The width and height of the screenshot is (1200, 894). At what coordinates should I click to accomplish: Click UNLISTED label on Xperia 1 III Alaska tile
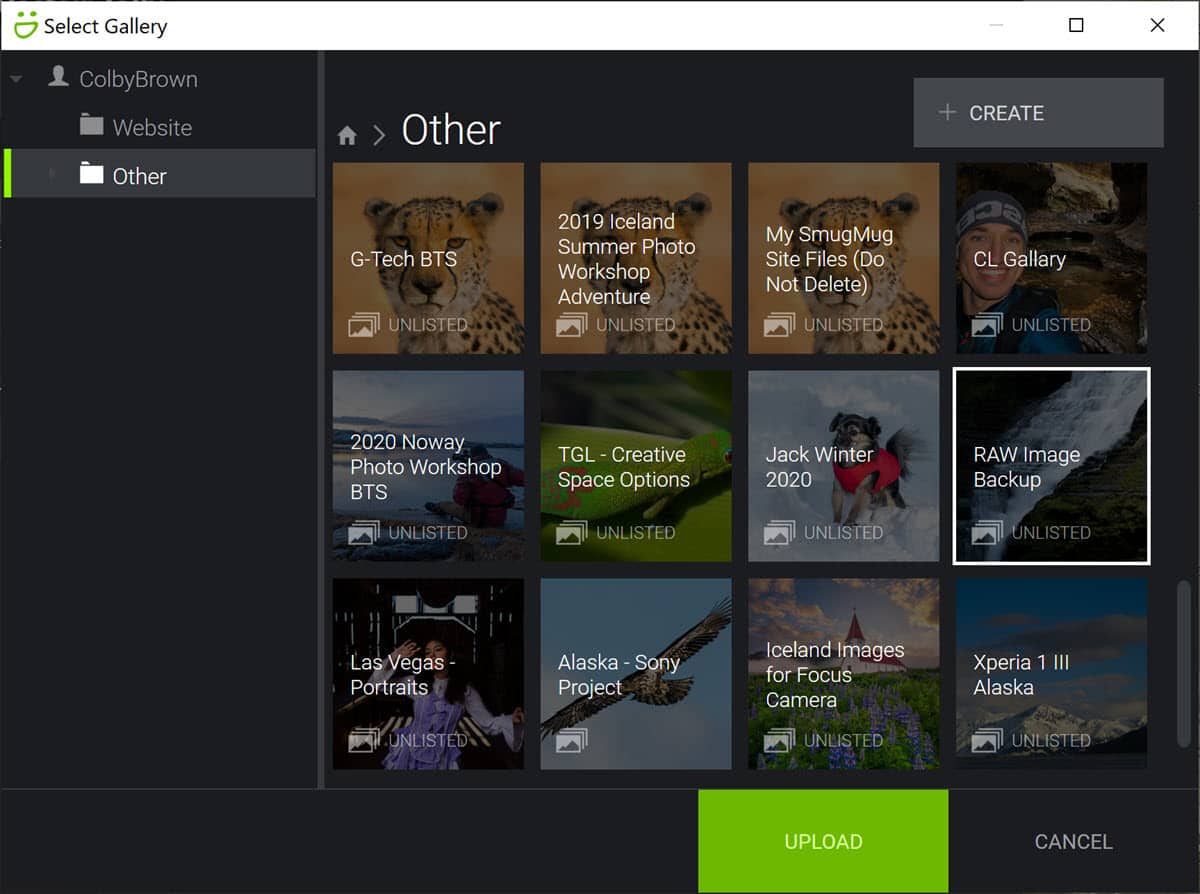click(x=1052, y=741)
